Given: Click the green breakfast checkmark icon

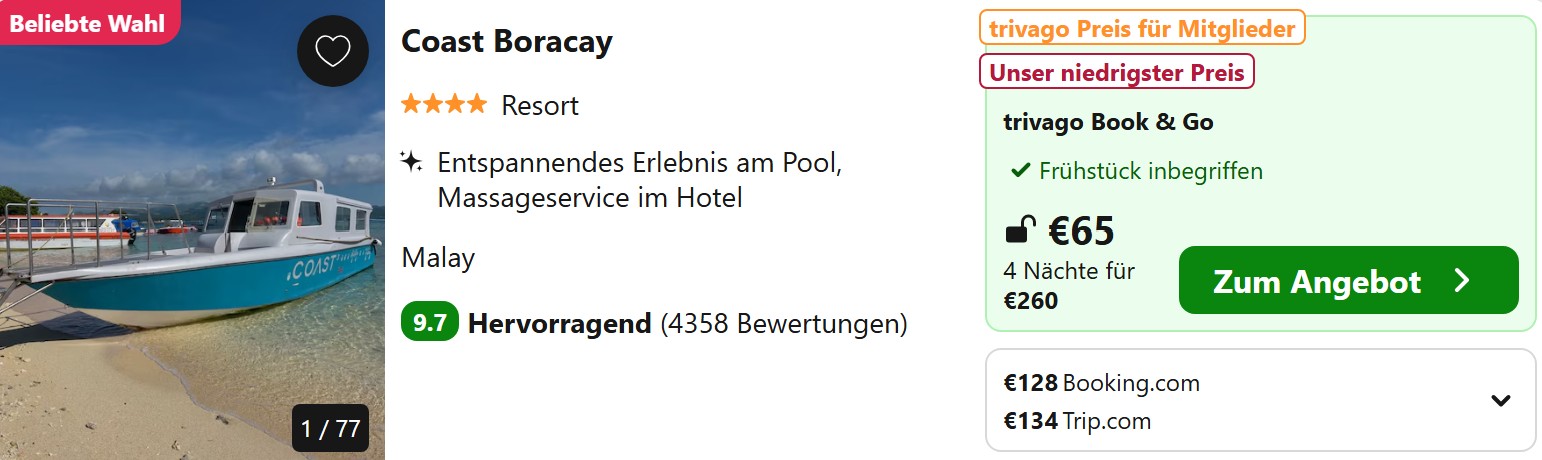Looking at the screenshot, I should (x=1020, y=171).
